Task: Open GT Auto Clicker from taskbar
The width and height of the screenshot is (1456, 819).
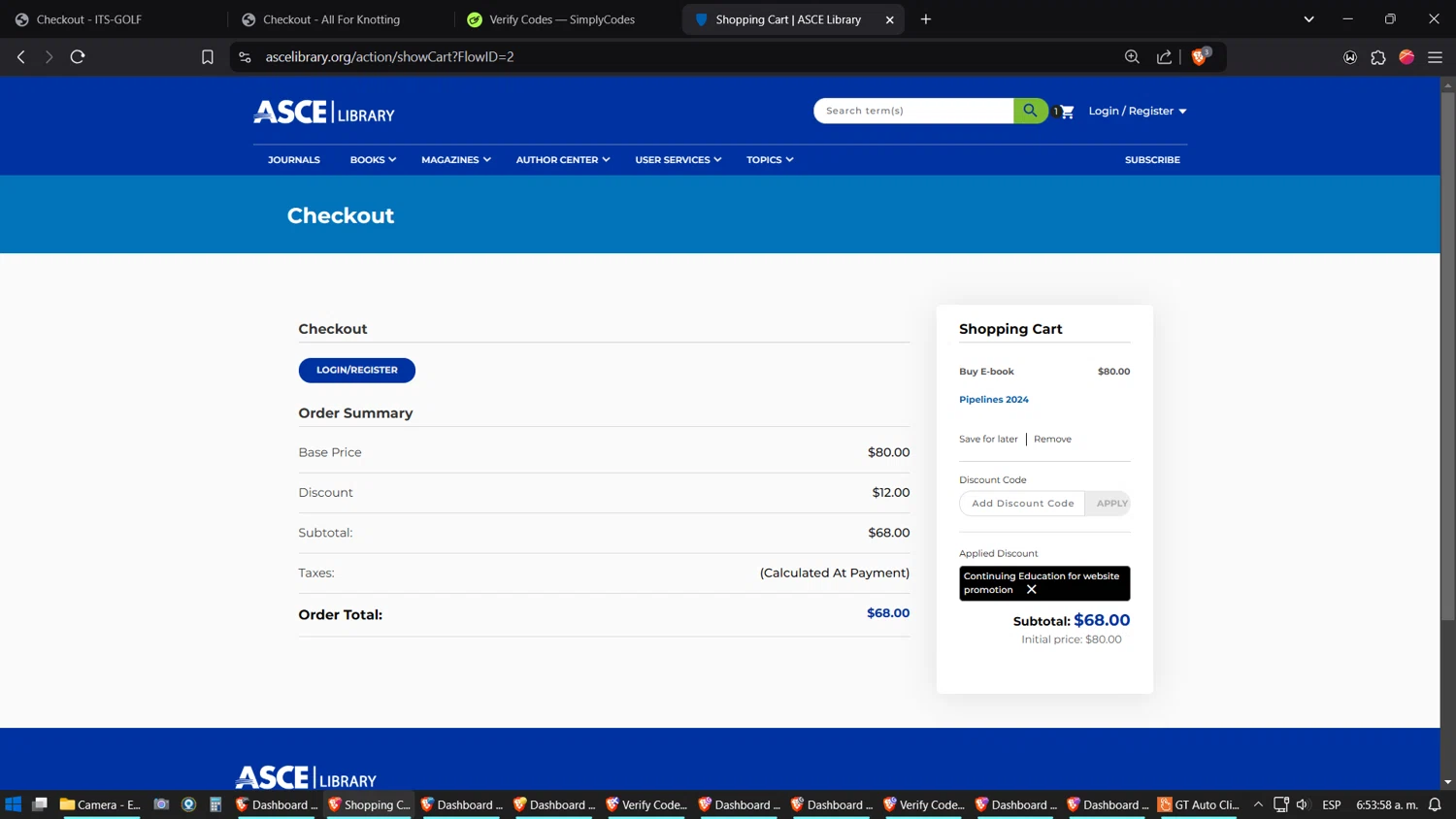Action: coord(1198,804)
